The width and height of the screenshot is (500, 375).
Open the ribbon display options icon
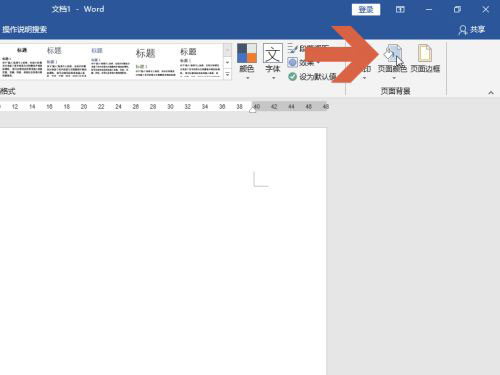pyautogui.click(x=400, y=10)
